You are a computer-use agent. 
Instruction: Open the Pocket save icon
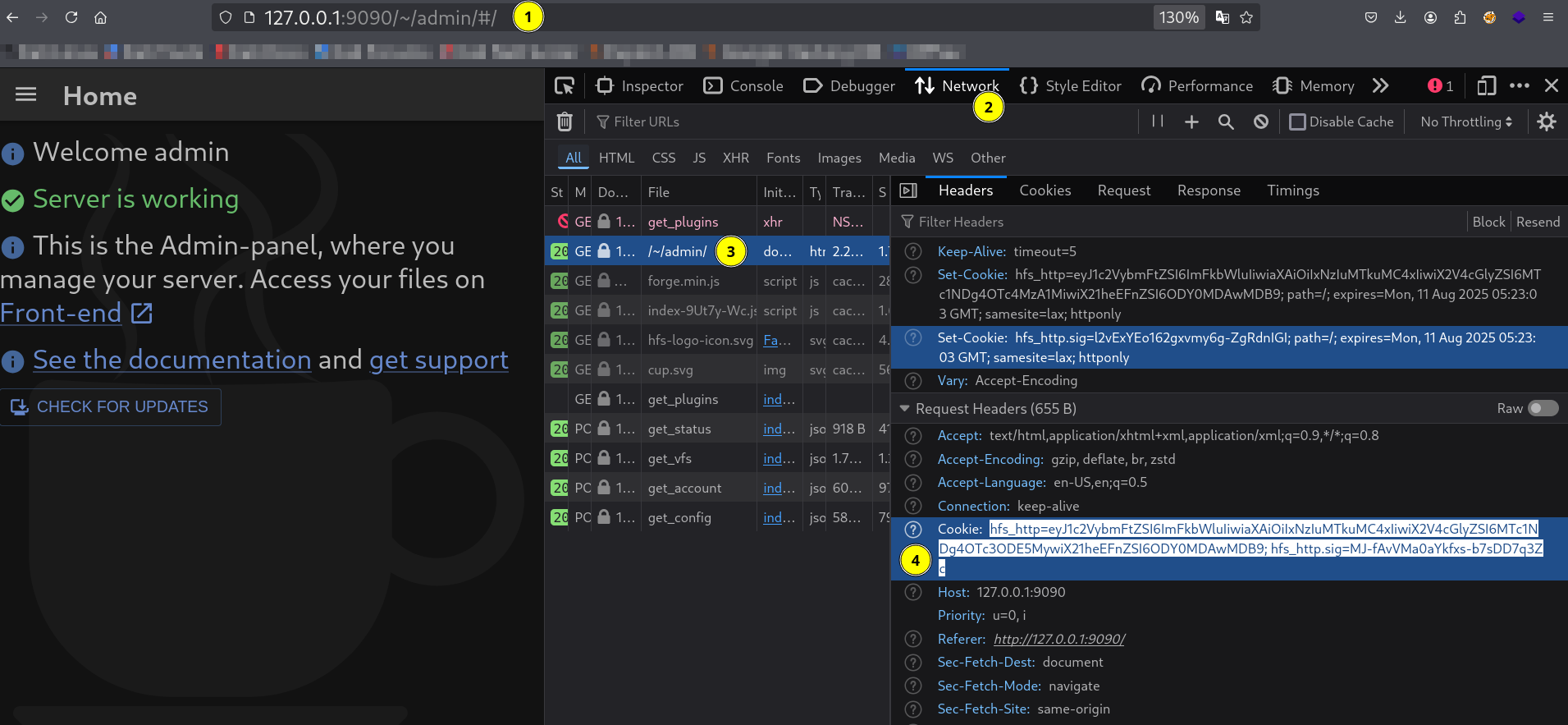(1371, 17)
